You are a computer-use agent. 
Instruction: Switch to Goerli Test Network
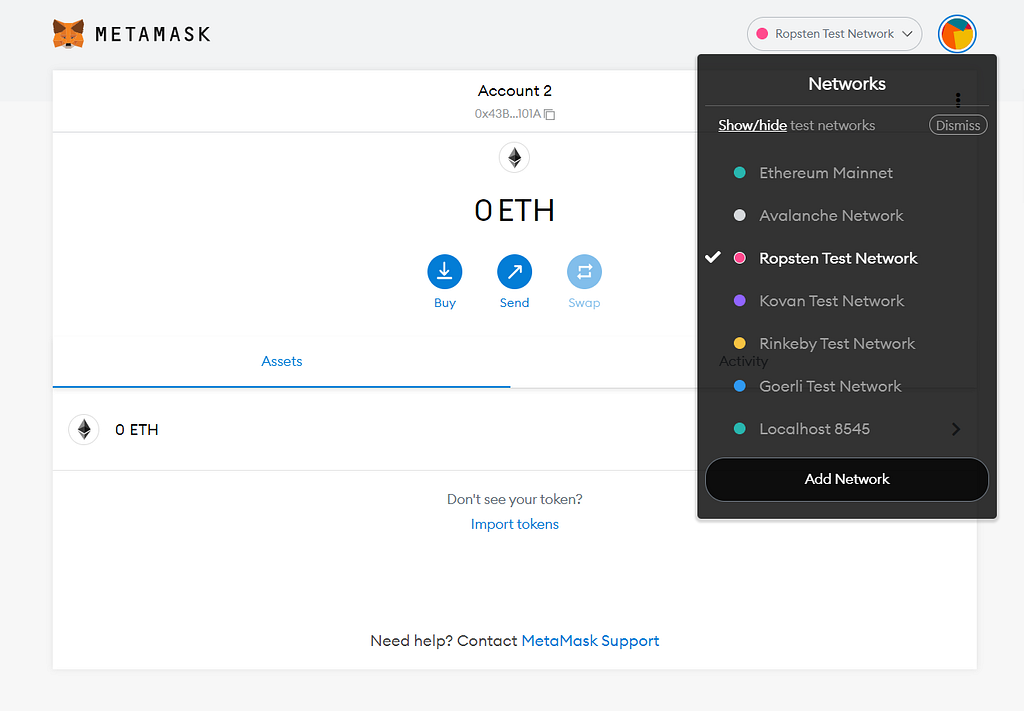pyautogui.click(x=847, y=387)
